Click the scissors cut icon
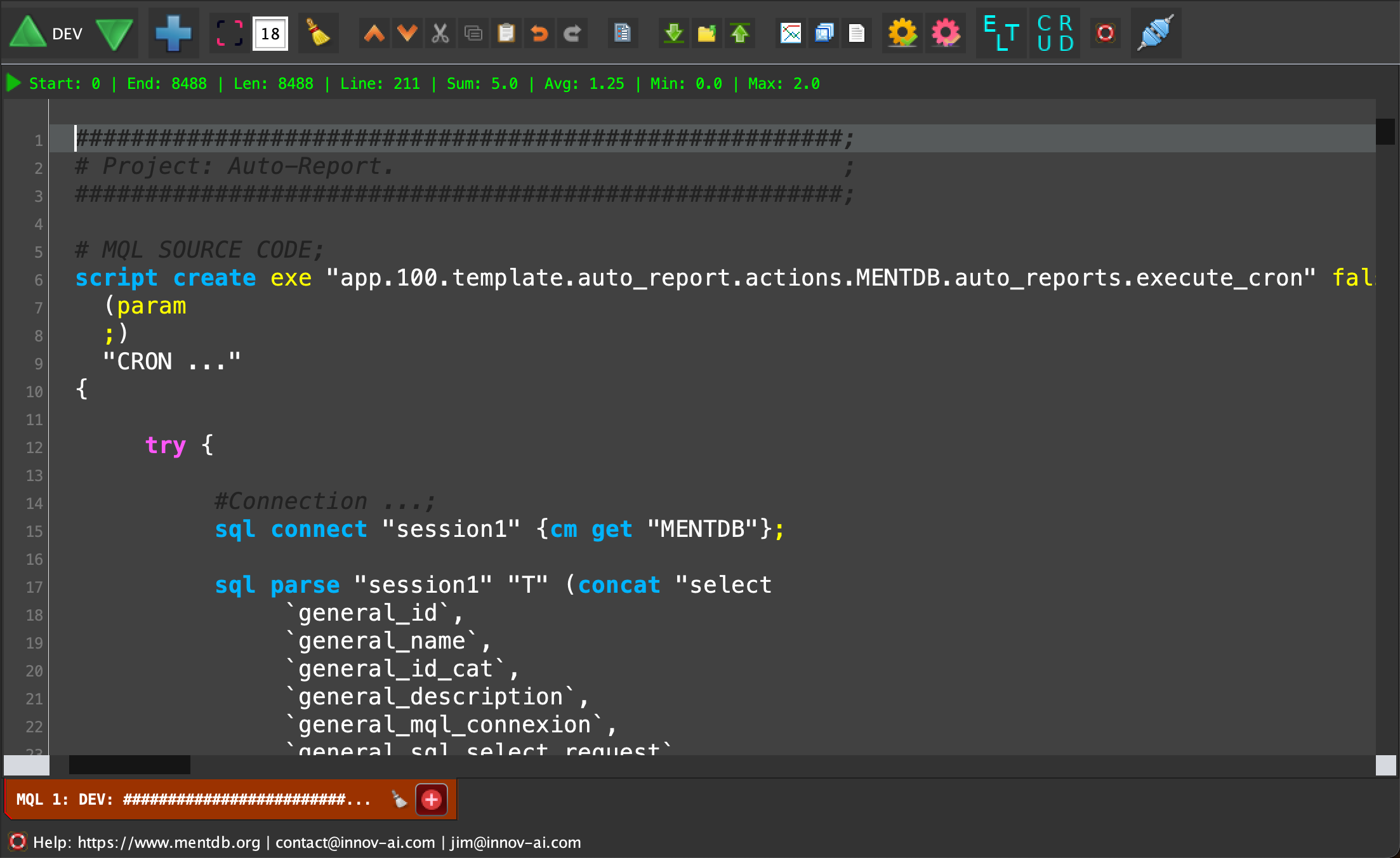 440,33
